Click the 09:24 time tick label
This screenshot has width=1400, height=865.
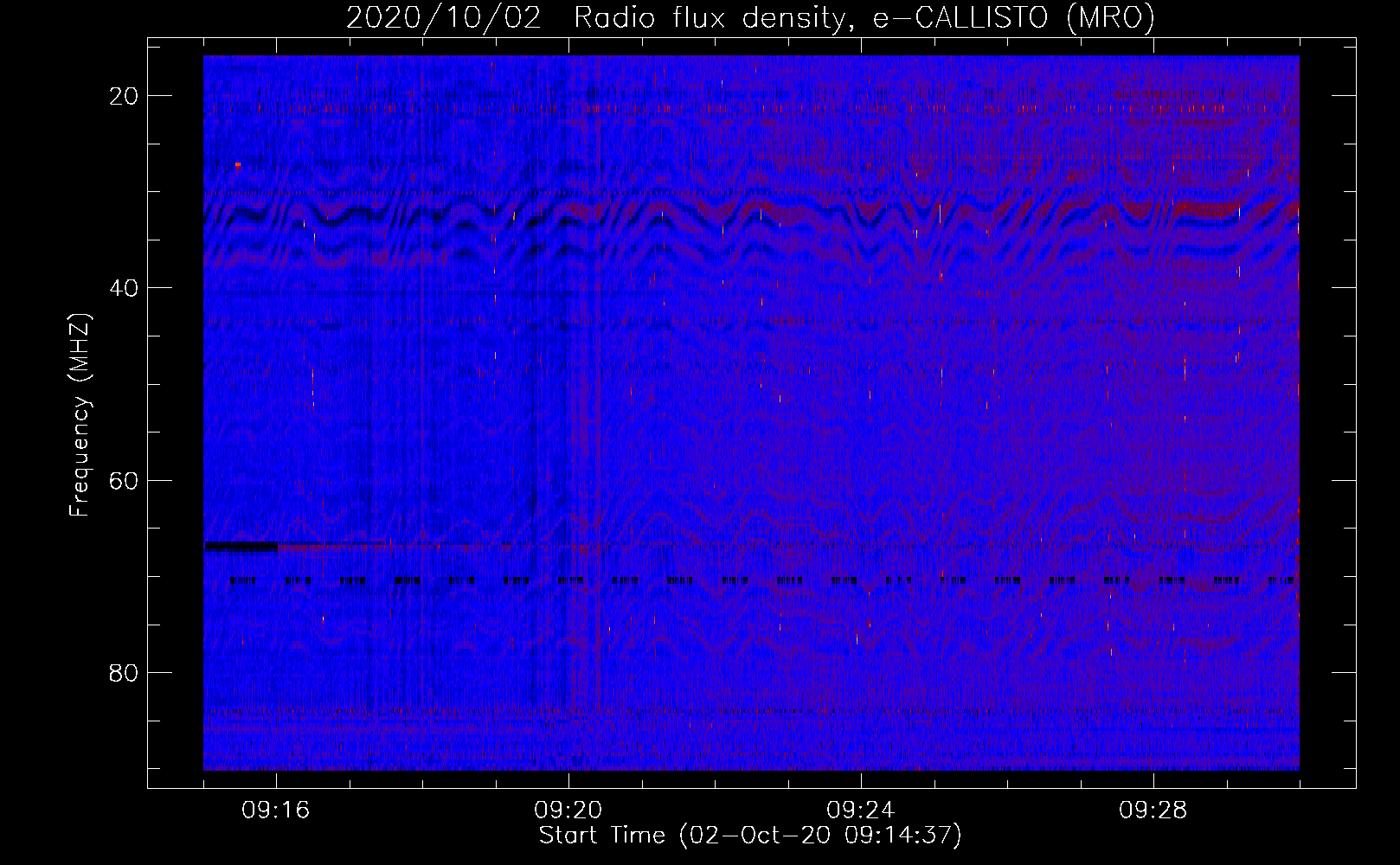coord(861,811)
